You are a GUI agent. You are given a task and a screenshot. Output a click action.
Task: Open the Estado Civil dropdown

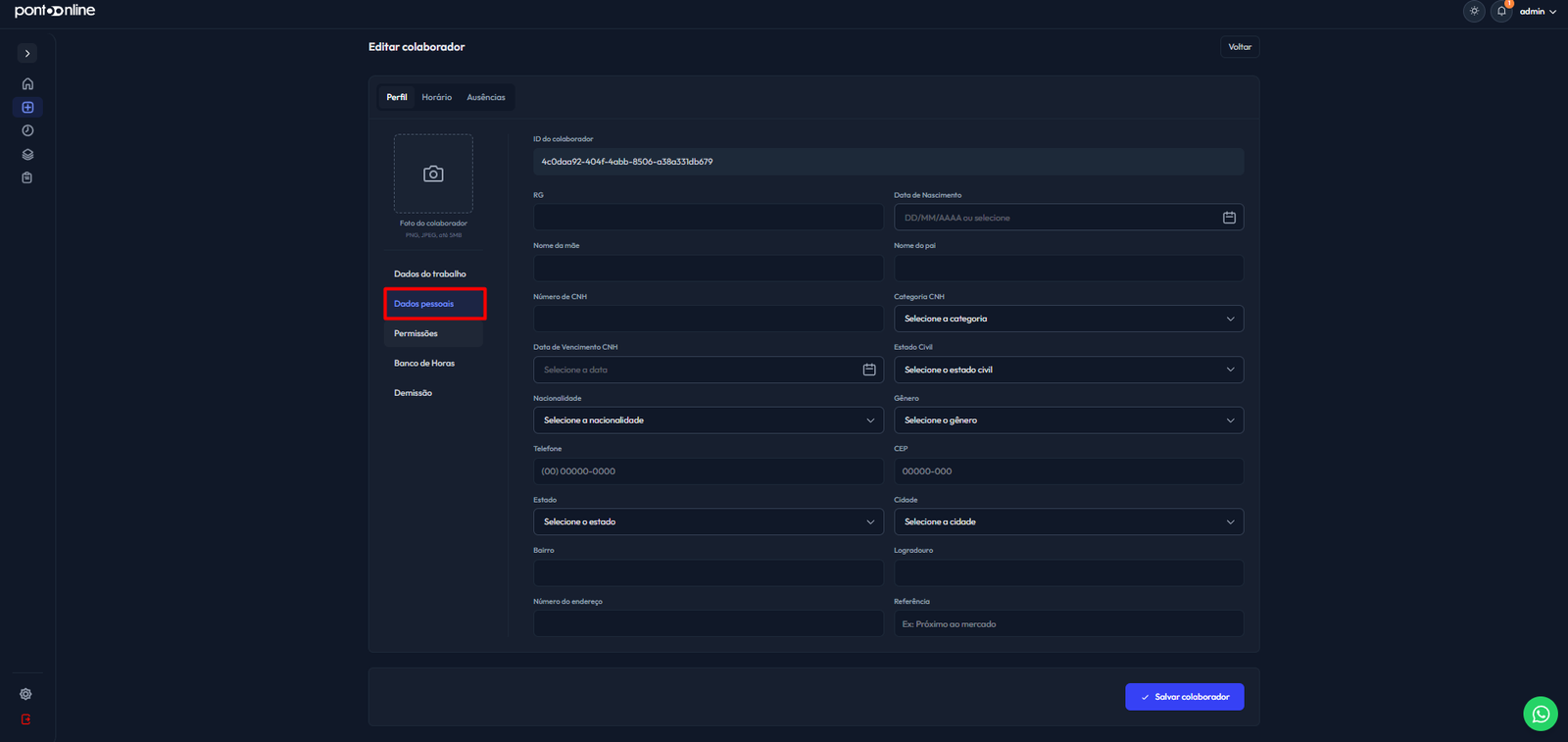1068,370
